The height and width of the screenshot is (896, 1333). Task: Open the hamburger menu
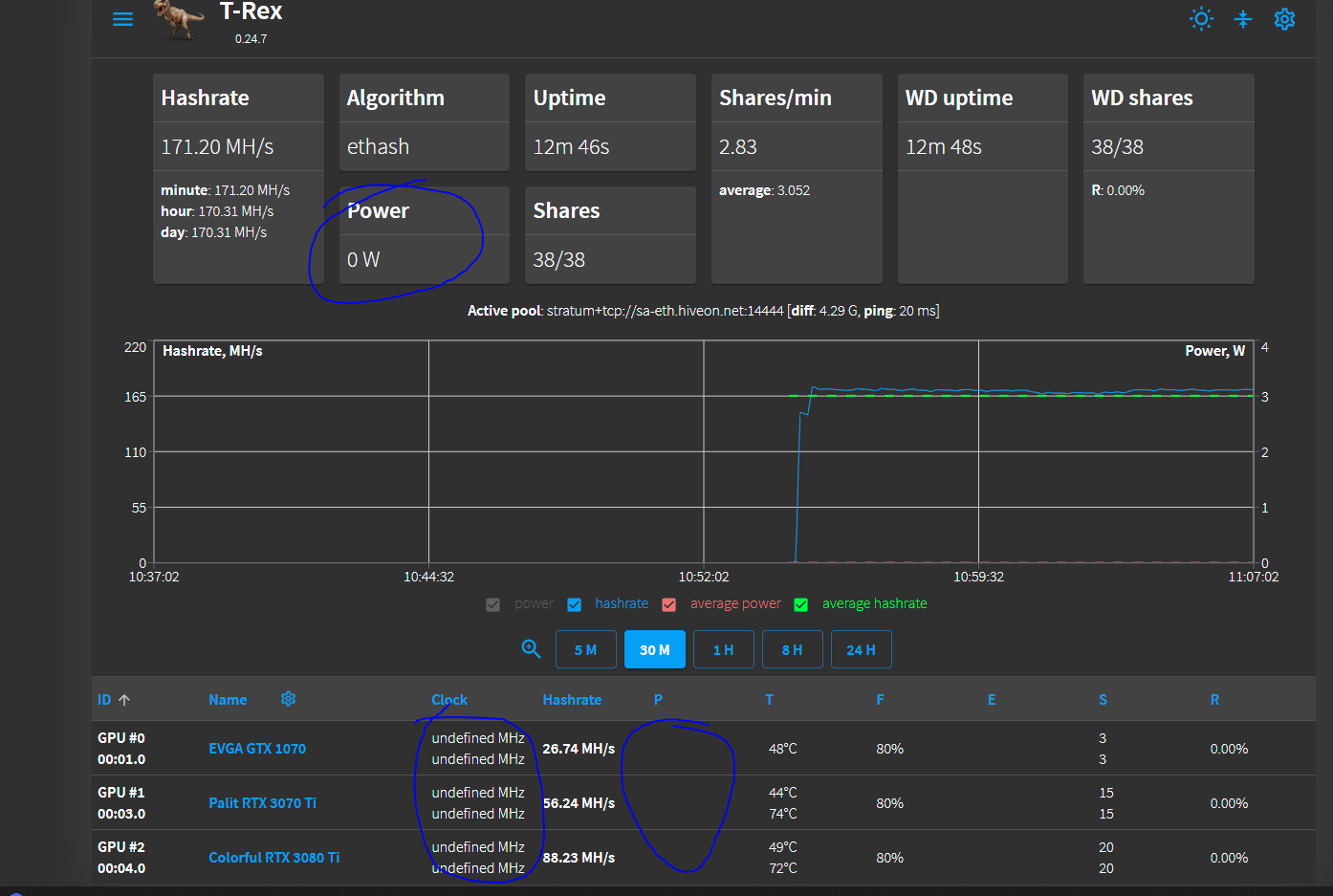123,19
